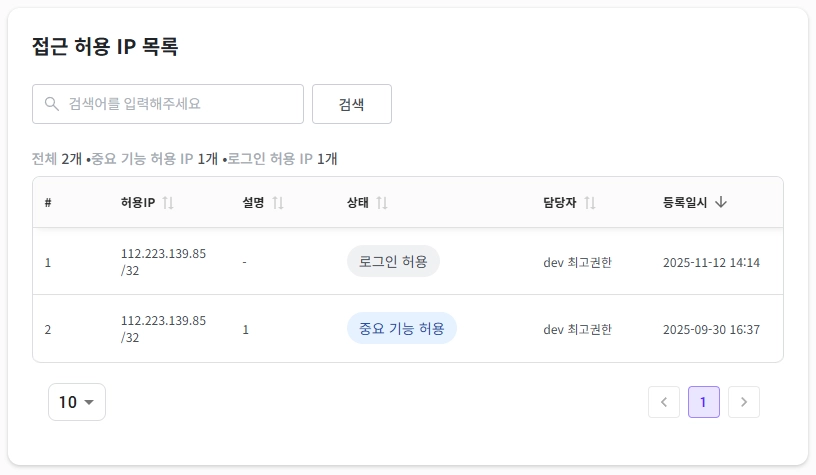
Task: Sort by 담당자 column arrows
Action: point(590,202)
